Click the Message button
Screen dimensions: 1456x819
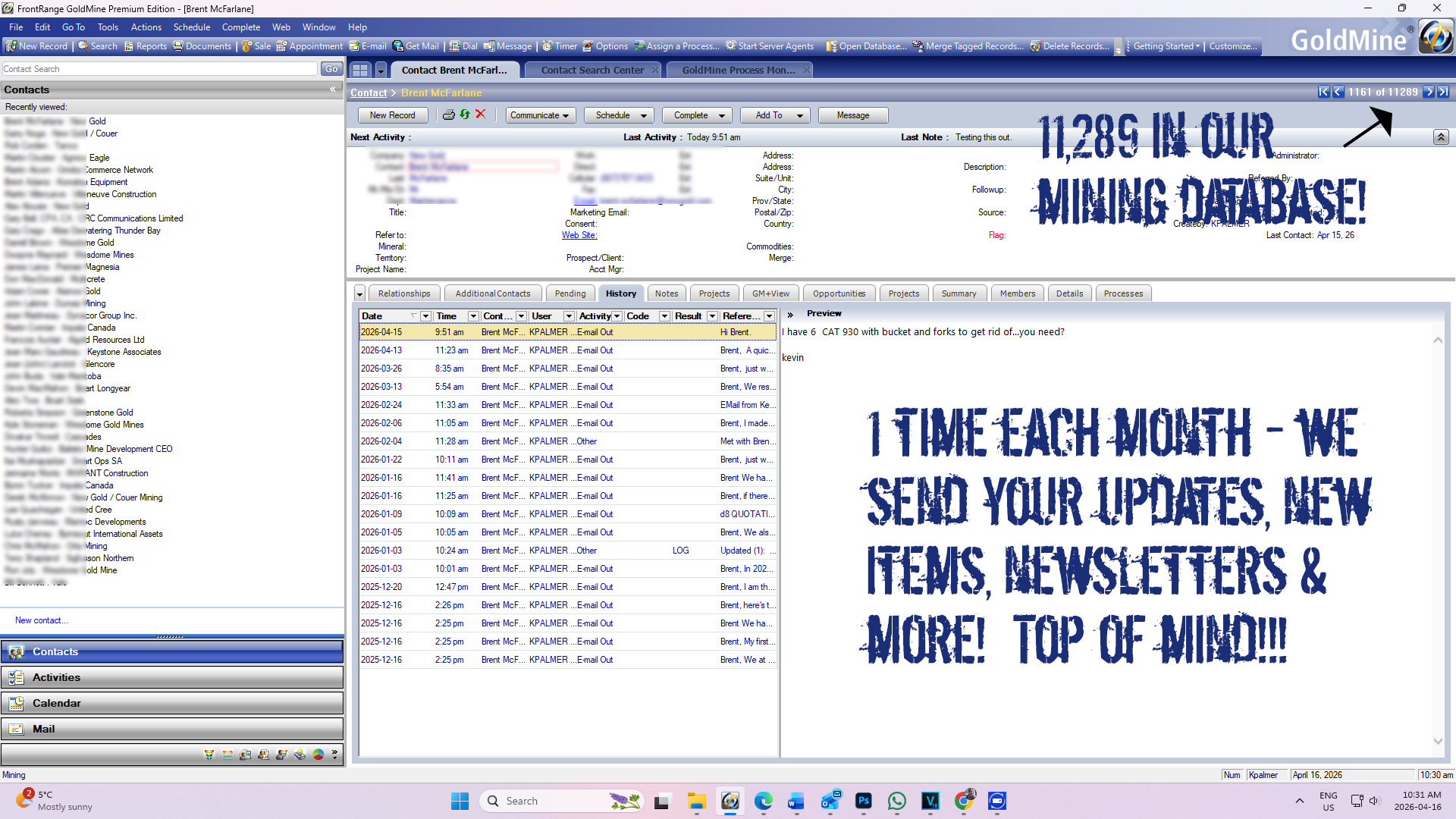(x=853, y=115)
